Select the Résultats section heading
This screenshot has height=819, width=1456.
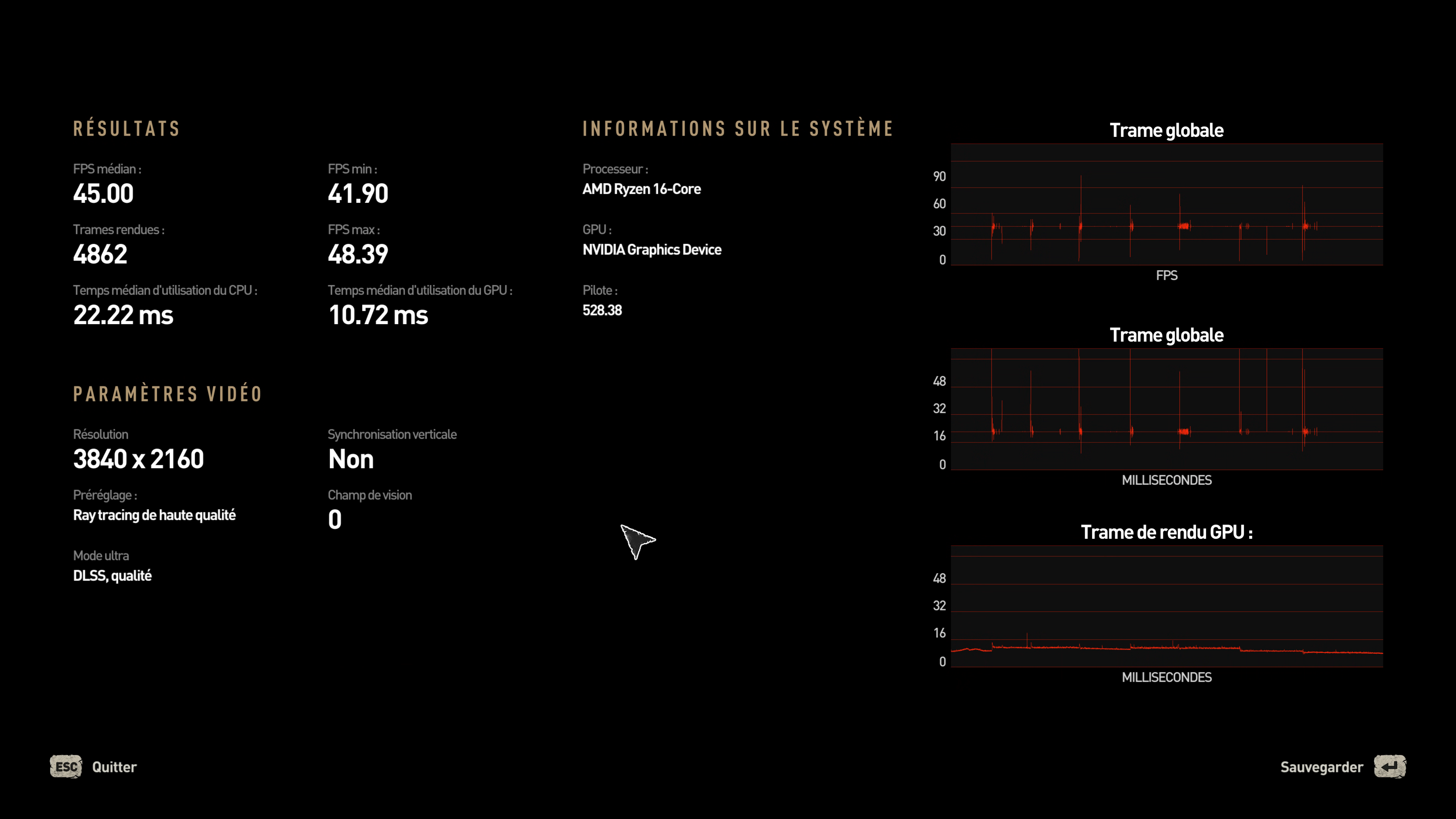point(127,129)
